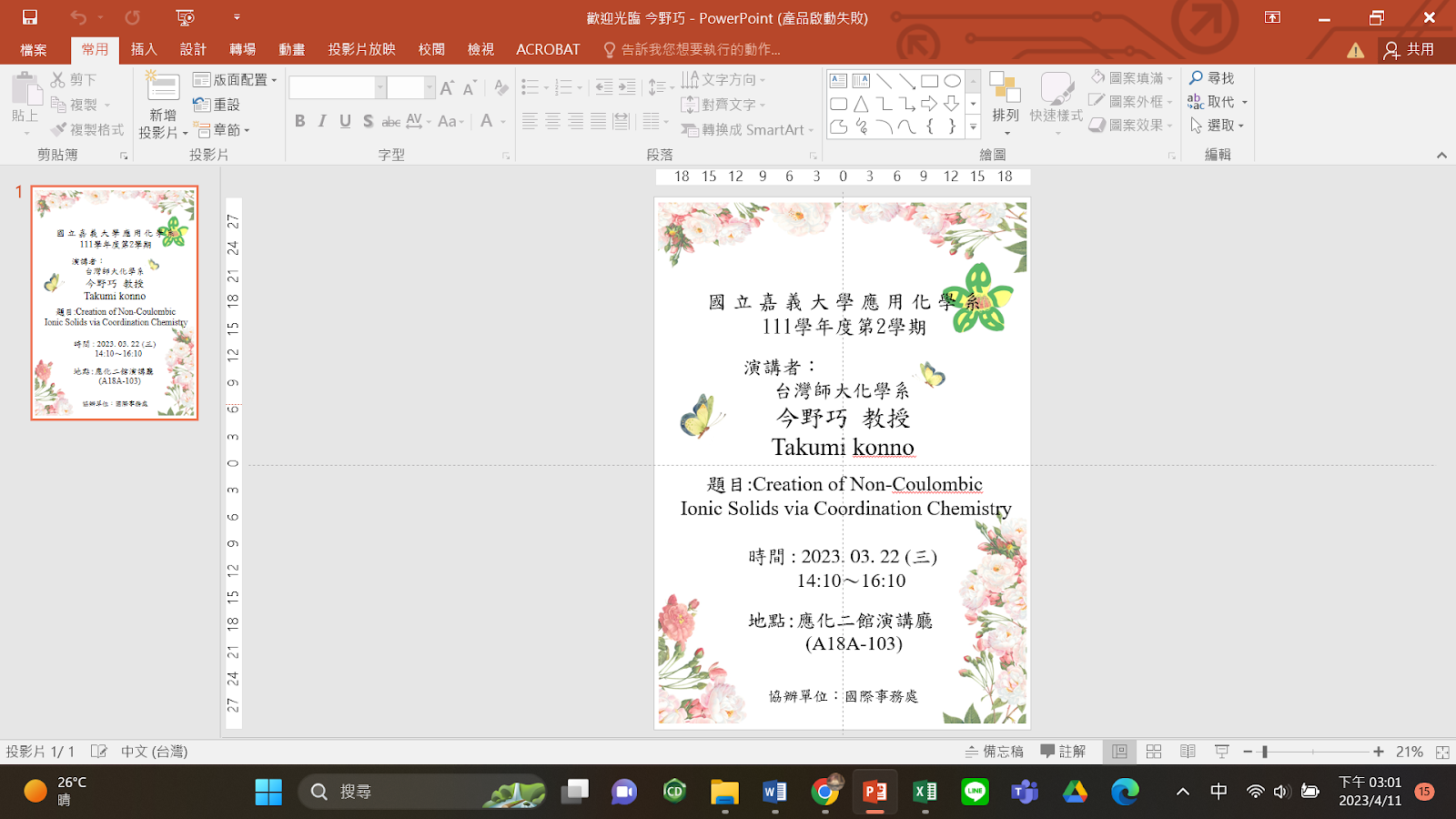Toggle text Shadow formatting
Image resolution: width=1456 pixels, height=819 pixels.
(x=368, y=121)
